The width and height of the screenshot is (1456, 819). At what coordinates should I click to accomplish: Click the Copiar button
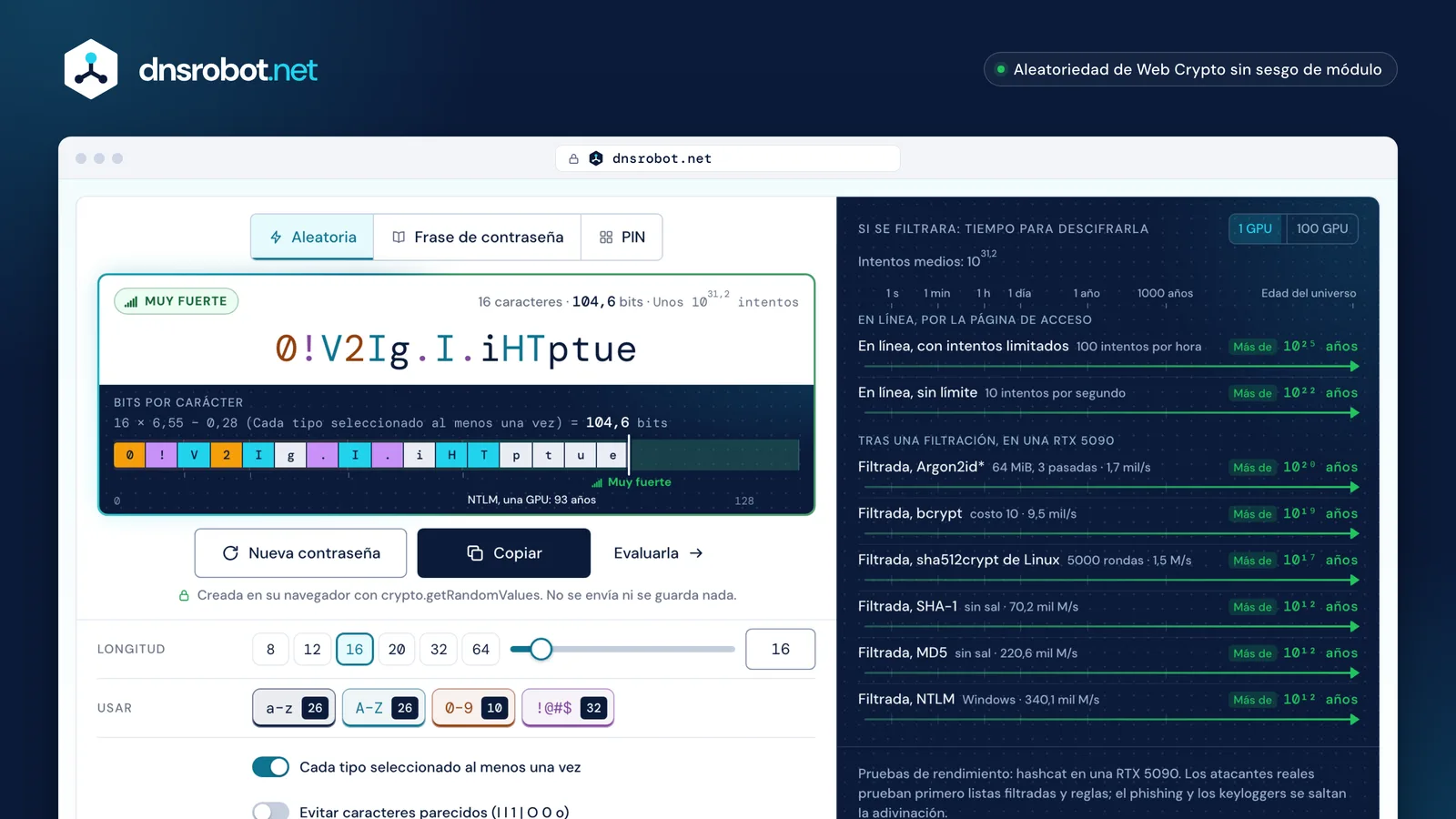pos(504,553)
